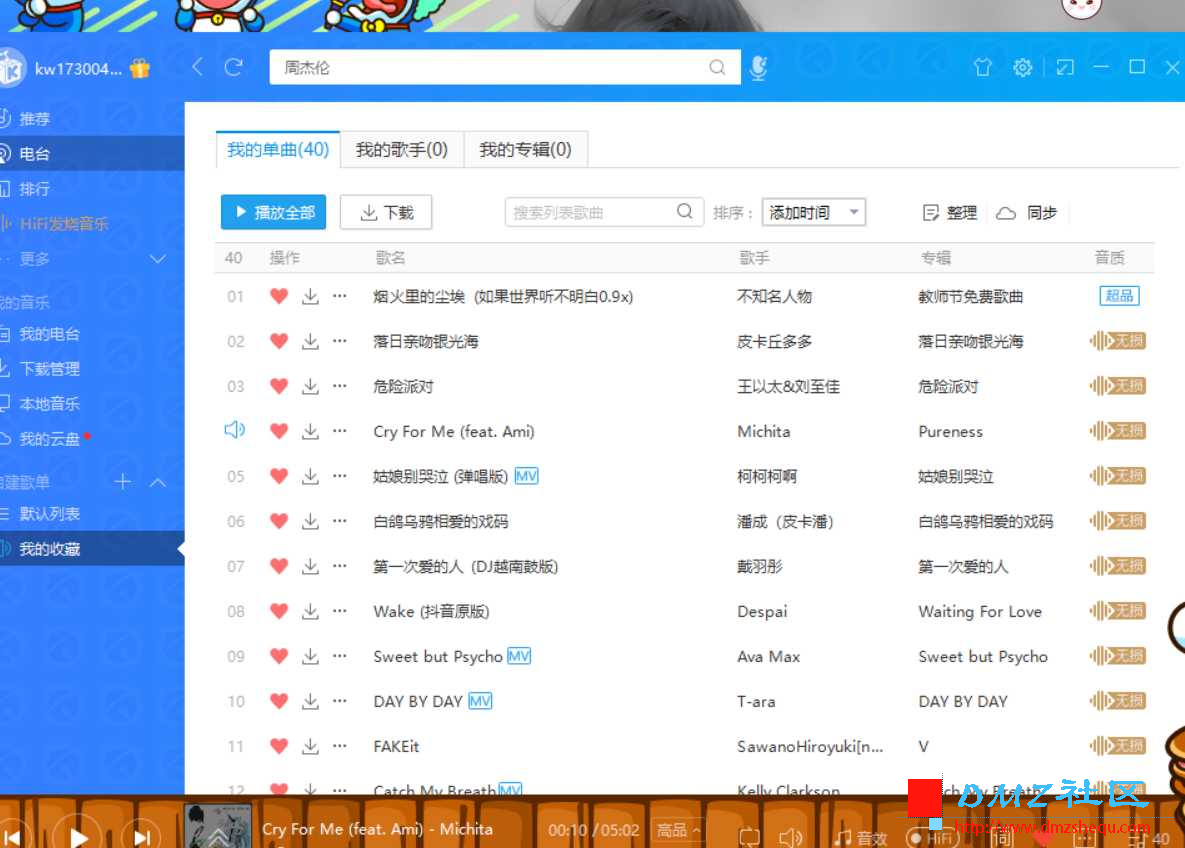Toggle heart for DAY BY DAY
Screen dimensions: 1185x848
pyautogui.click(x=279, y=701)
